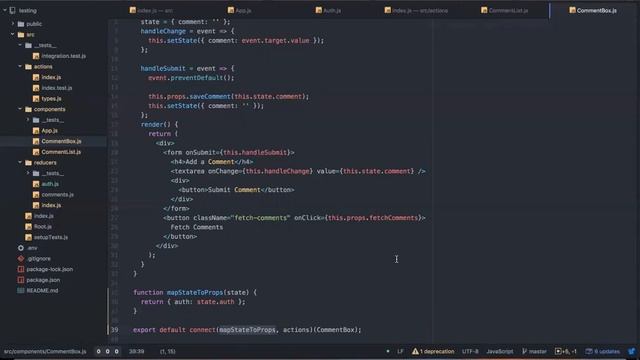Viewport: 640px width, 360px height.
Task: Click the Submit Comment button line in code
Action: 236,190
